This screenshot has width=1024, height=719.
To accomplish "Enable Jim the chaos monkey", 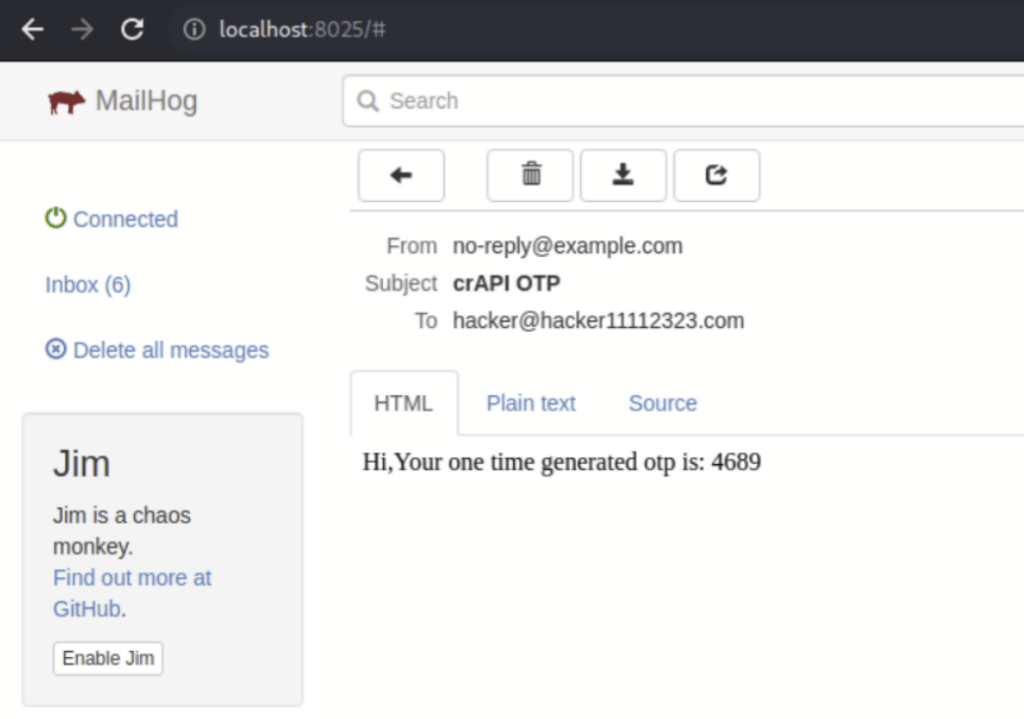I will click(x=107, y=658).
